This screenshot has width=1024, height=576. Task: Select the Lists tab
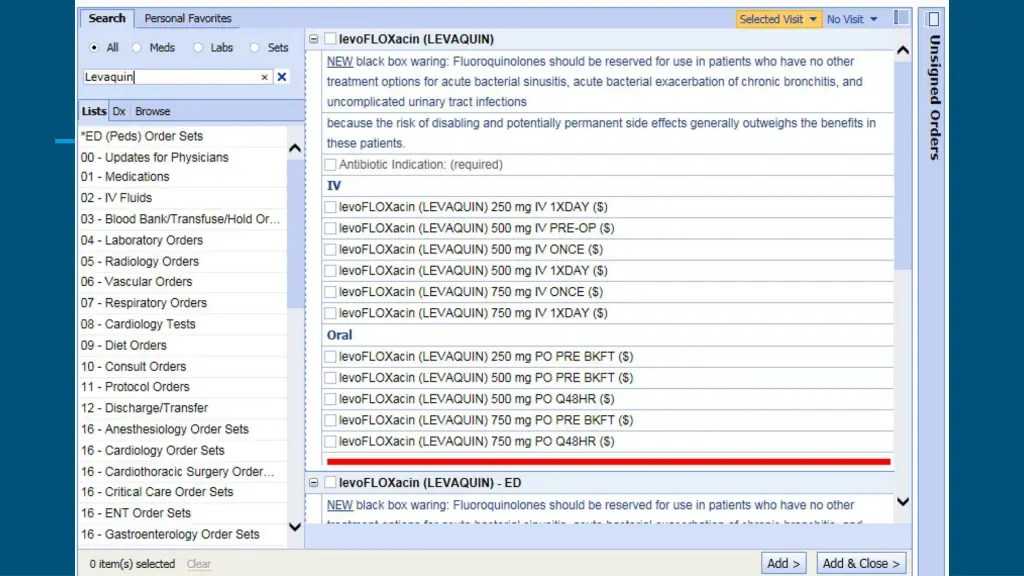click(x=93, y=111)
